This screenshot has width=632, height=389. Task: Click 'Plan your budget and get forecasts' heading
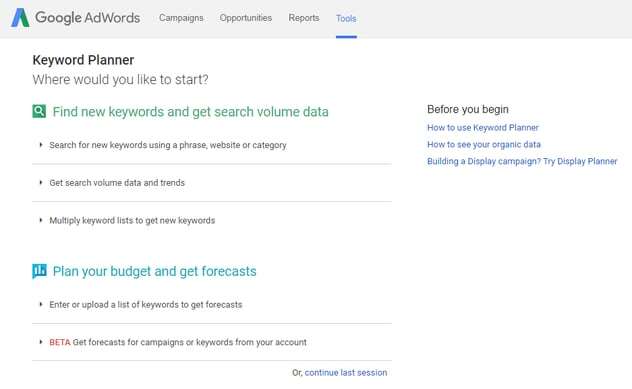[x=154, y=271]
